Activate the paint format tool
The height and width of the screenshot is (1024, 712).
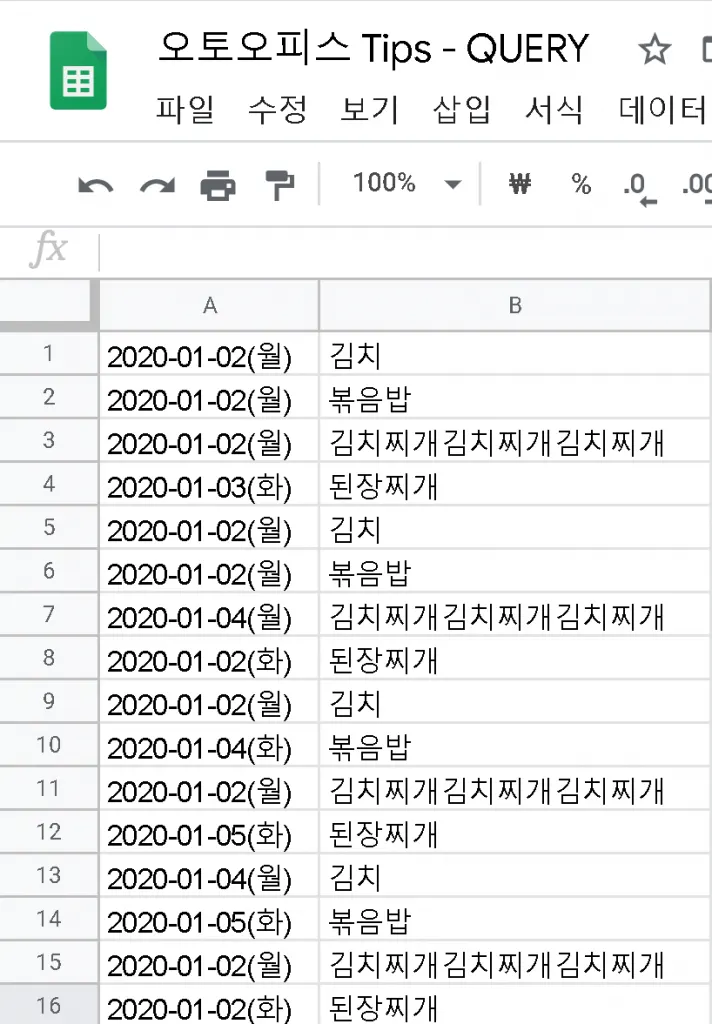pos(280,185)
